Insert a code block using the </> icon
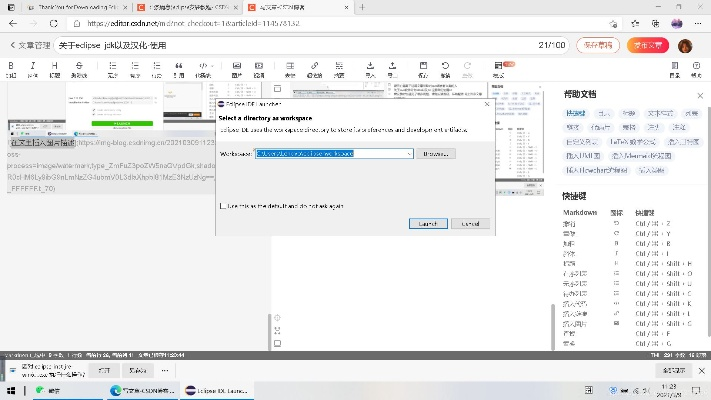The image size is (711, 400). (x=204, y=68)
